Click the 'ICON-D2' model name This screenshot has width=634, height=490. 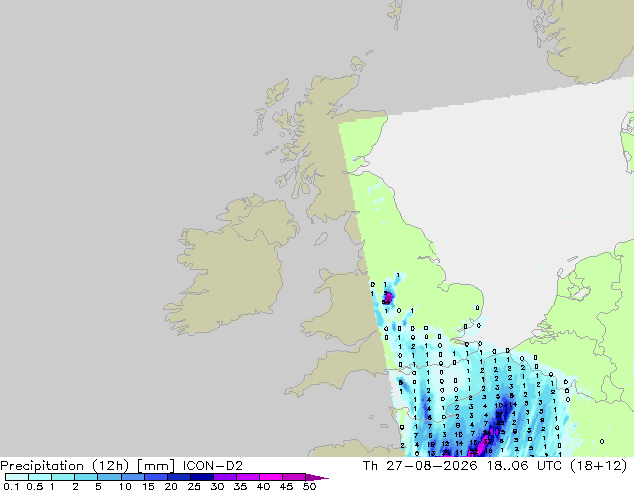click(213, 466)
